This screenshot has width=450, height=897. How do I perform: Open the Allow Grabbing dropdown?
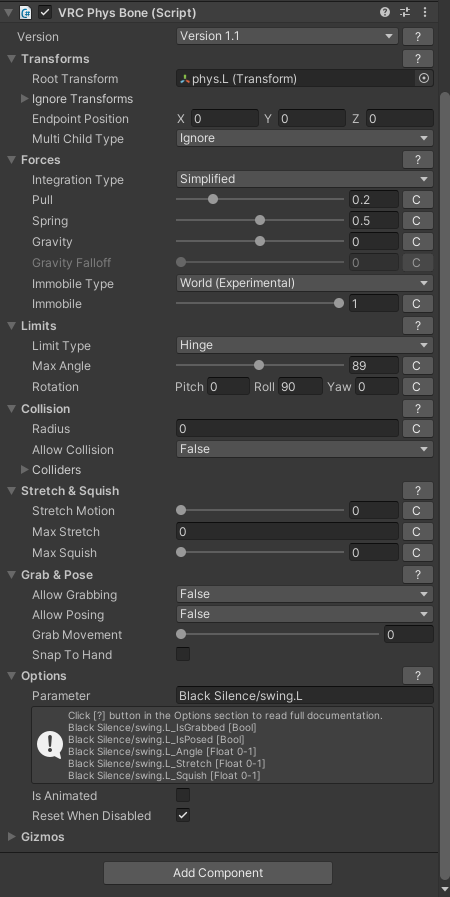(304, 594)
